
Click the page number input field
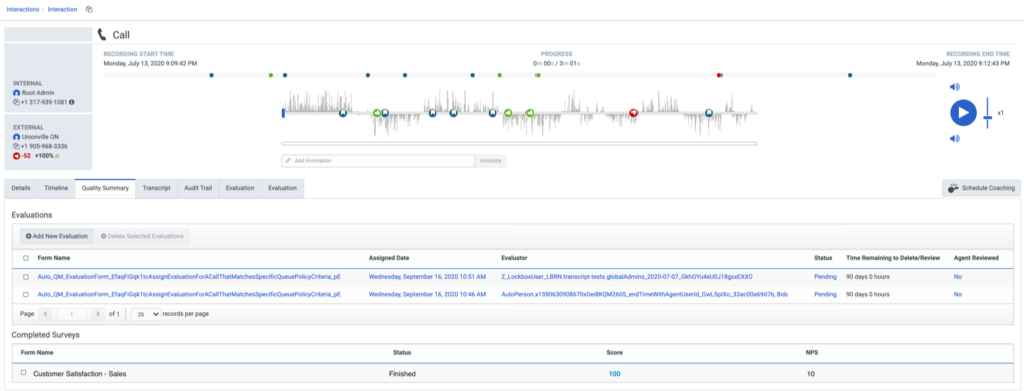[72, 314]
